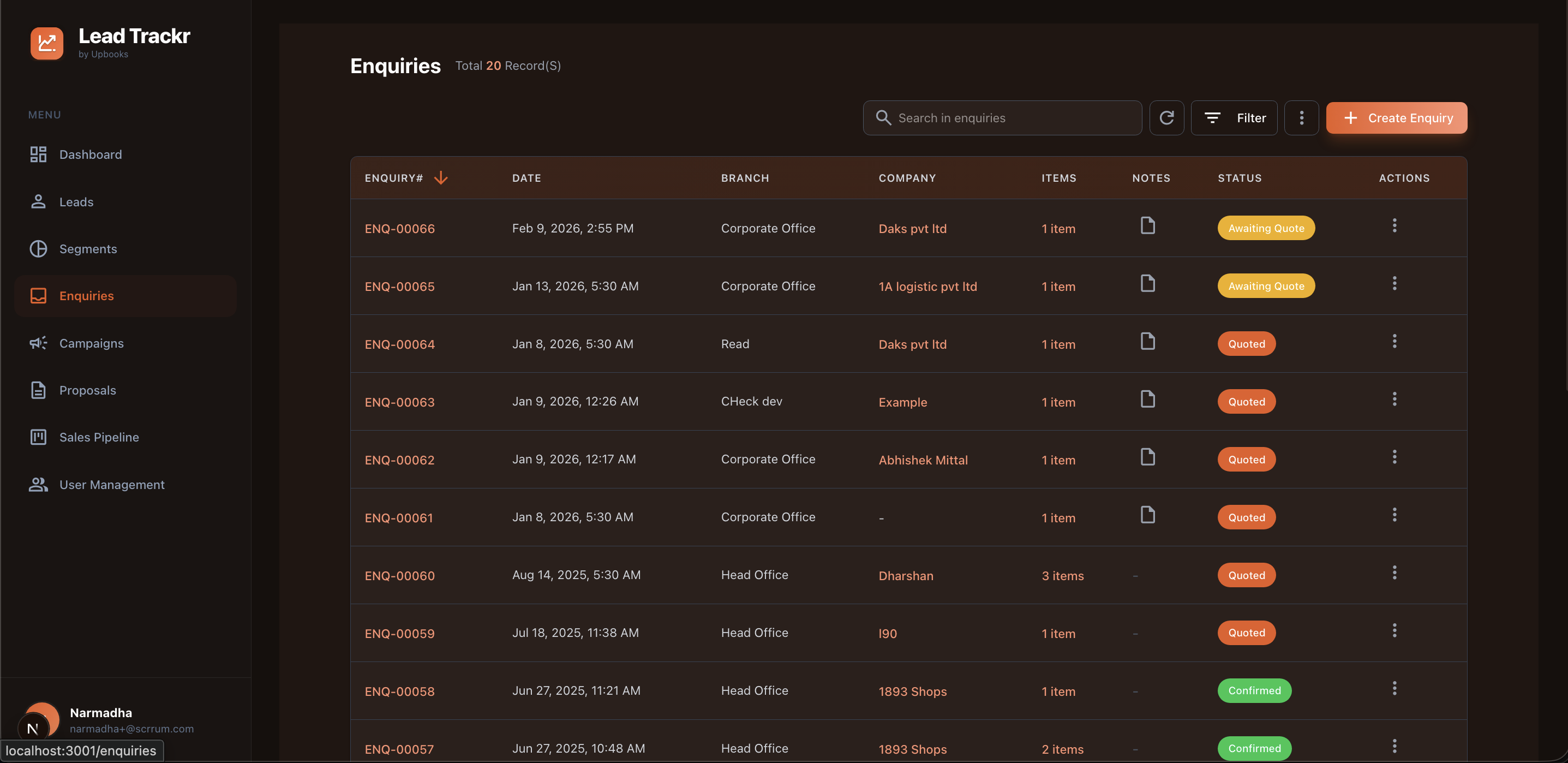Sort by Enquiry# using arrow icon
Viewport: 1568px width, 763px height.
pos(441,178)
